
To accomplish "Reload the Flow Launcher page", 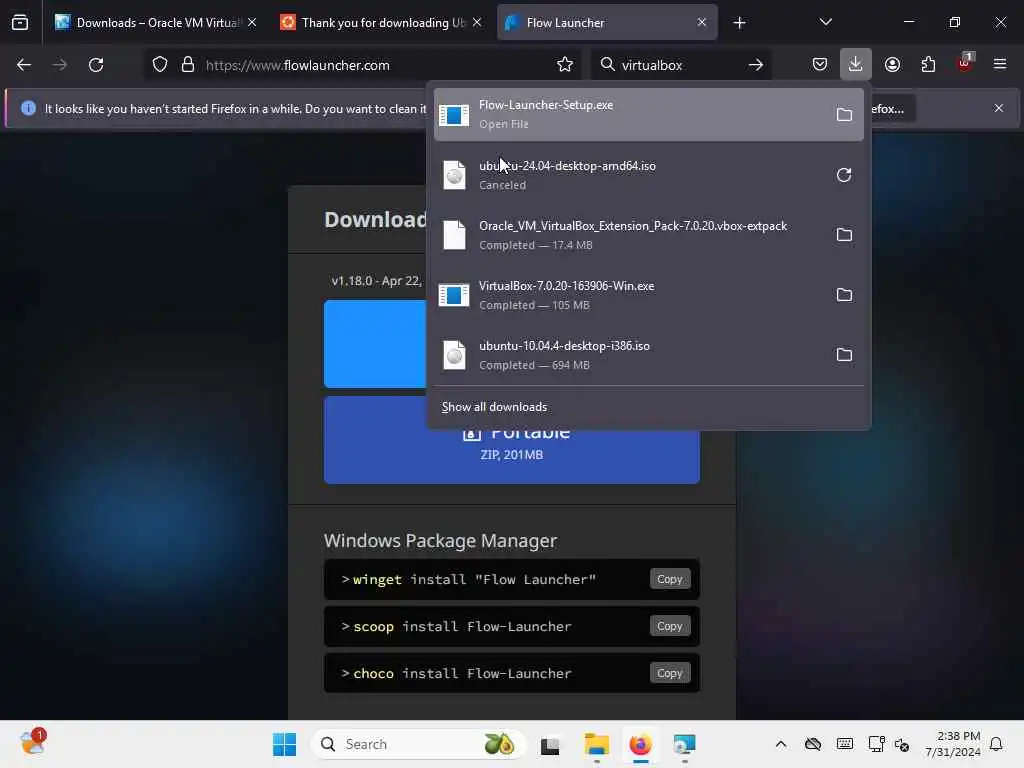I will 96,65.
